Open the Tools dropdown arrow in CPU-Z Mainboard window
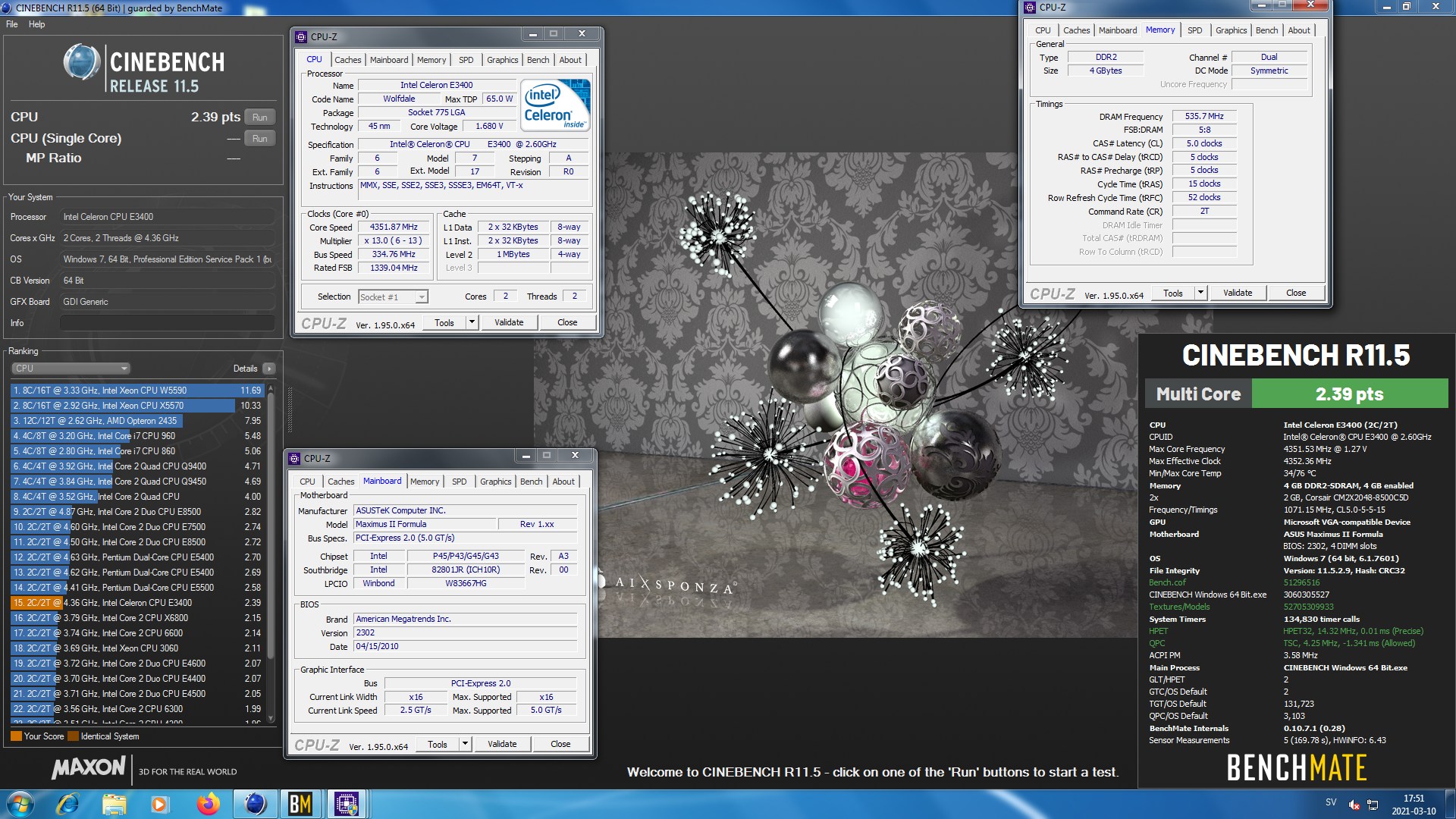The width and height of the screenshot is (1456, 819). (x=465, y=744)
